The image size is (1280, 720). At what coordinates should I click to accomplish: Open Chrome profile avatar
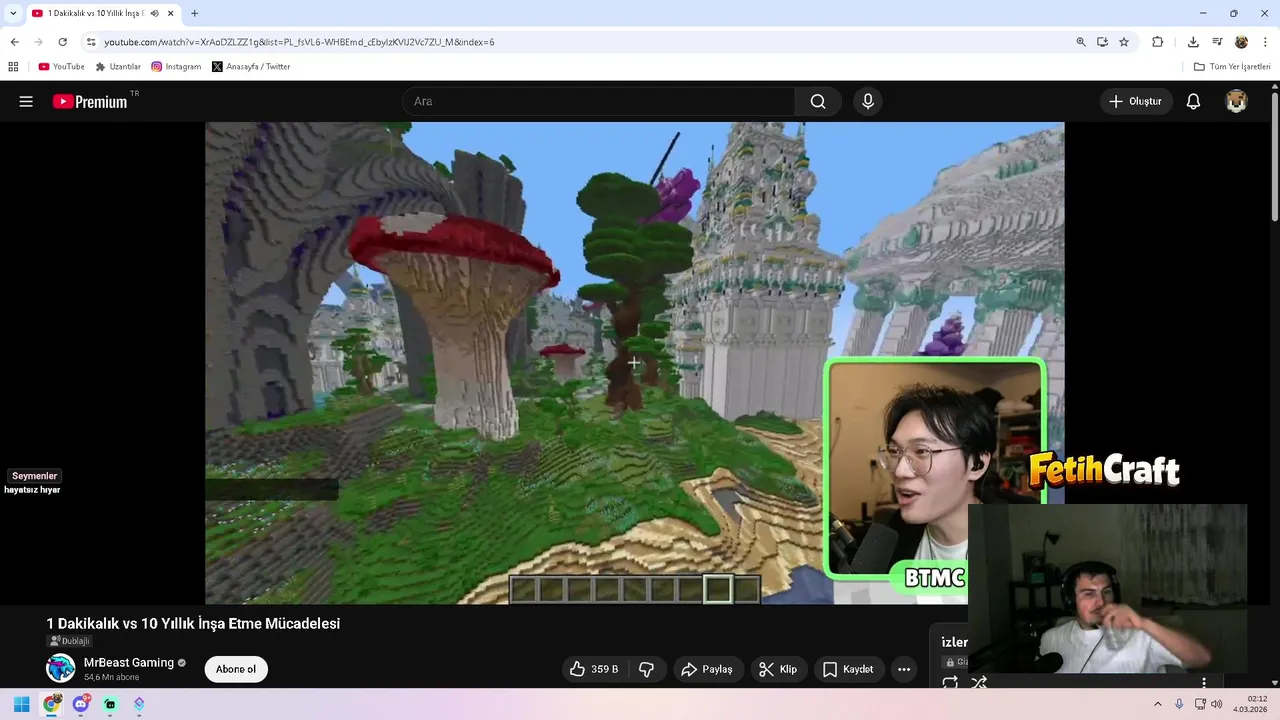click(x=1241, y=42)
